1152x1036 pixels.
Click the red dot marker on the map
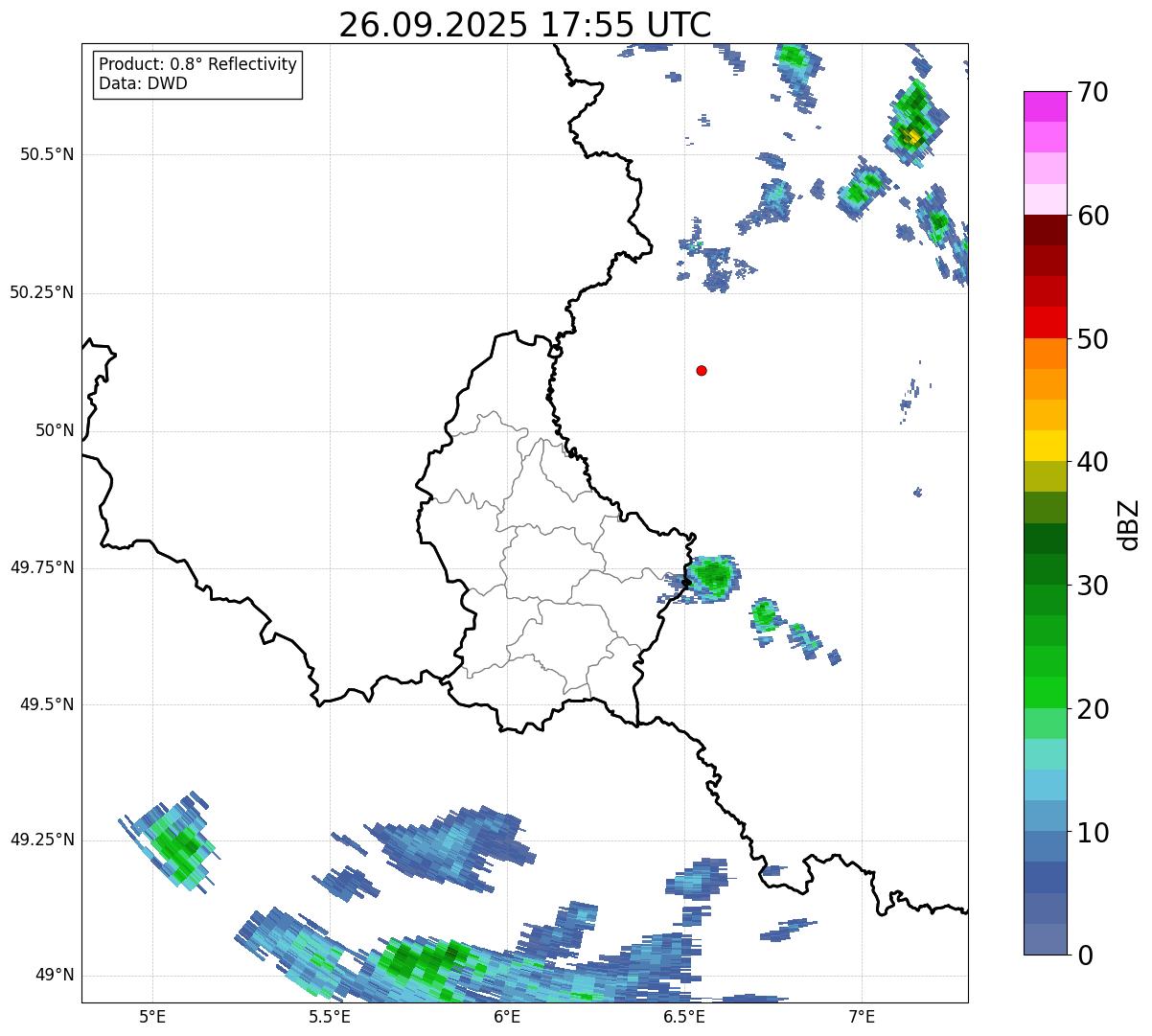(x=702, y=371)
